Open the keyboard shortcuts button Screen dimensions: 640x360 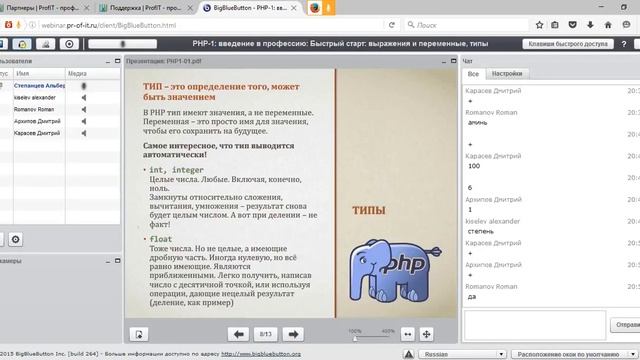click(568, 44)
